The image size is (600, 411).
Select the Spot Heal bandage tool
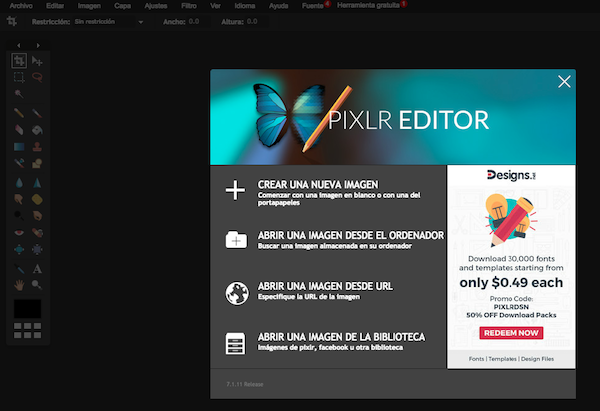(x=37, y=232)
